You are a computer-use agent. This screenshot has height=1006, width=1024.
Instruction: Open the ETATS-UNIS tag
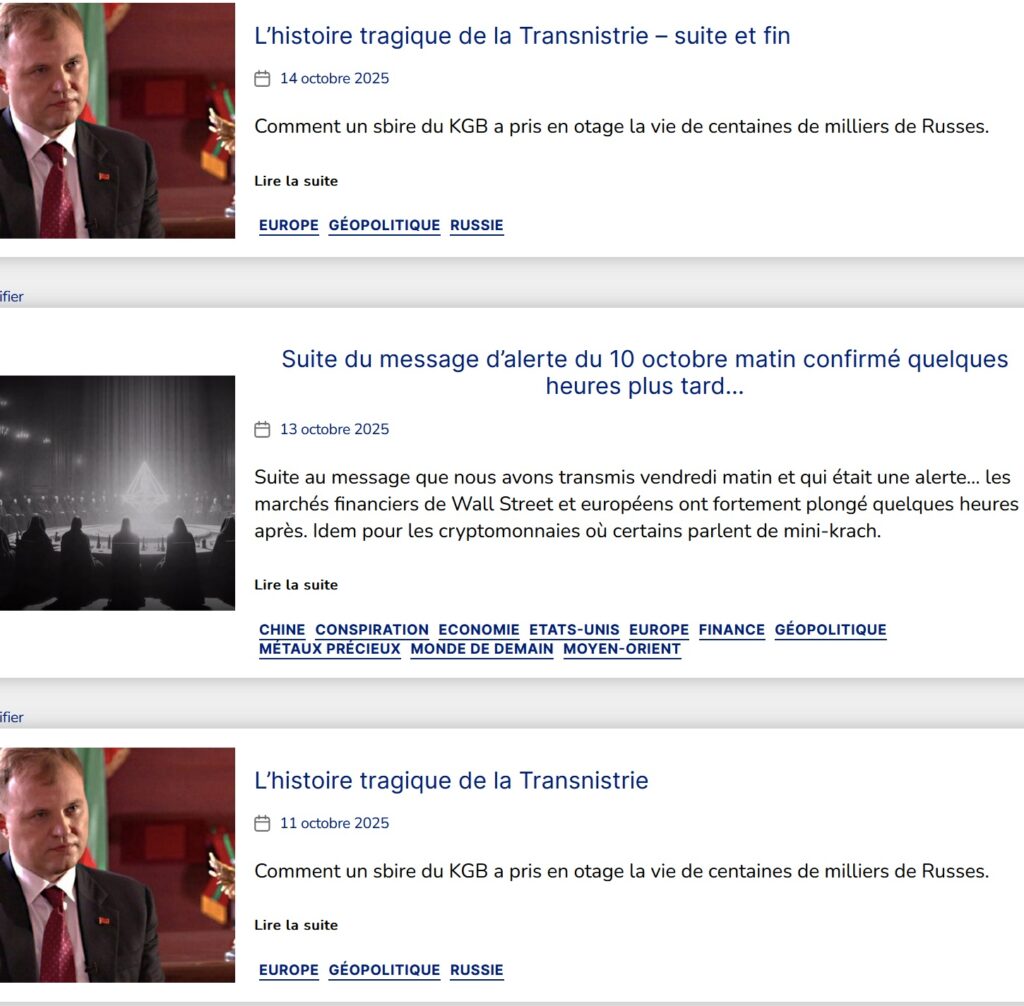coord(574,630)
